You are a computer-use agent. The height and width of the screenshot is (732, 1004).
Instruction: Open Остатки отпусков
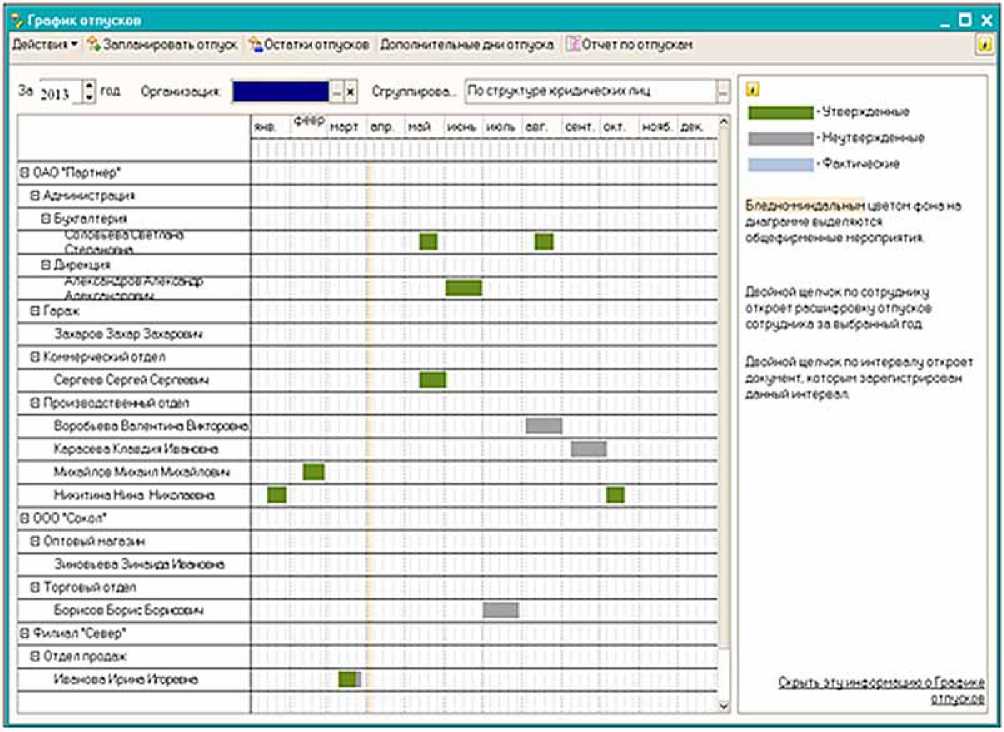tap(310, 45)
